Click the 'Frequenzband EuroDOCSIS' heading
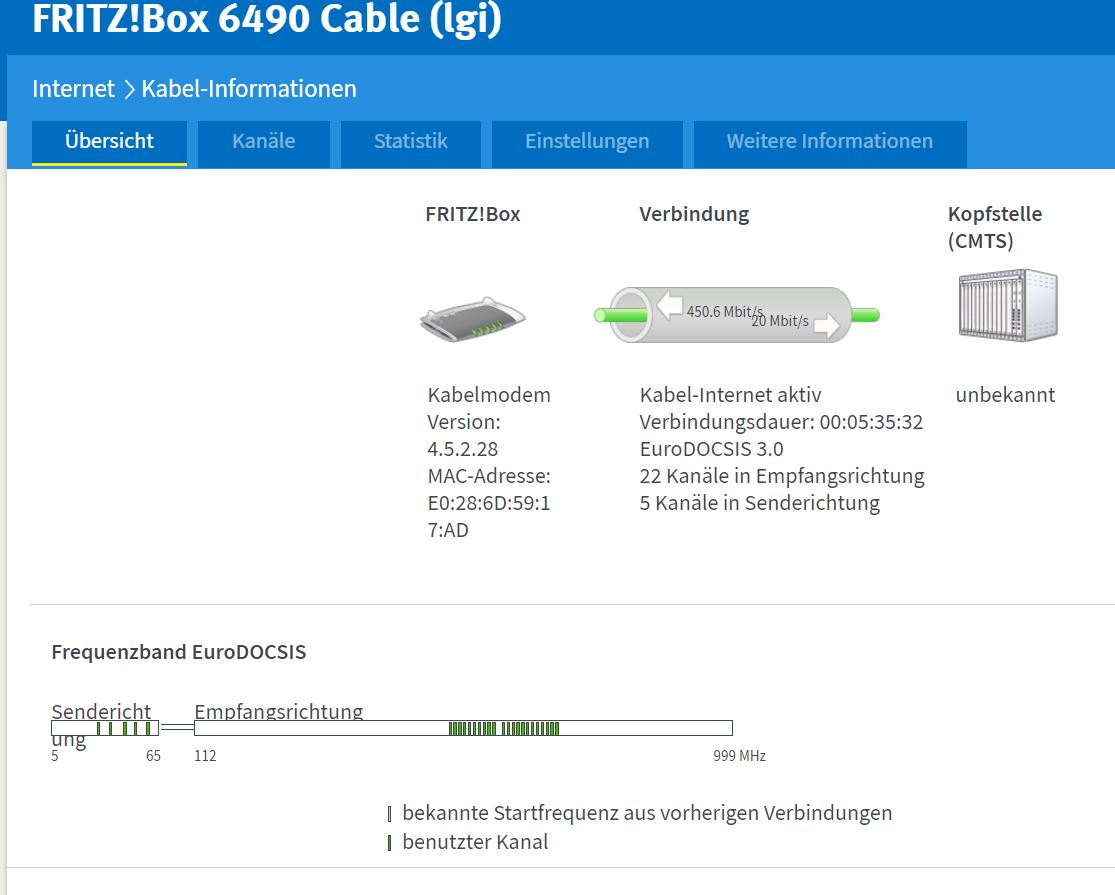Viewport: 1115px width, 895px height. 178,653
